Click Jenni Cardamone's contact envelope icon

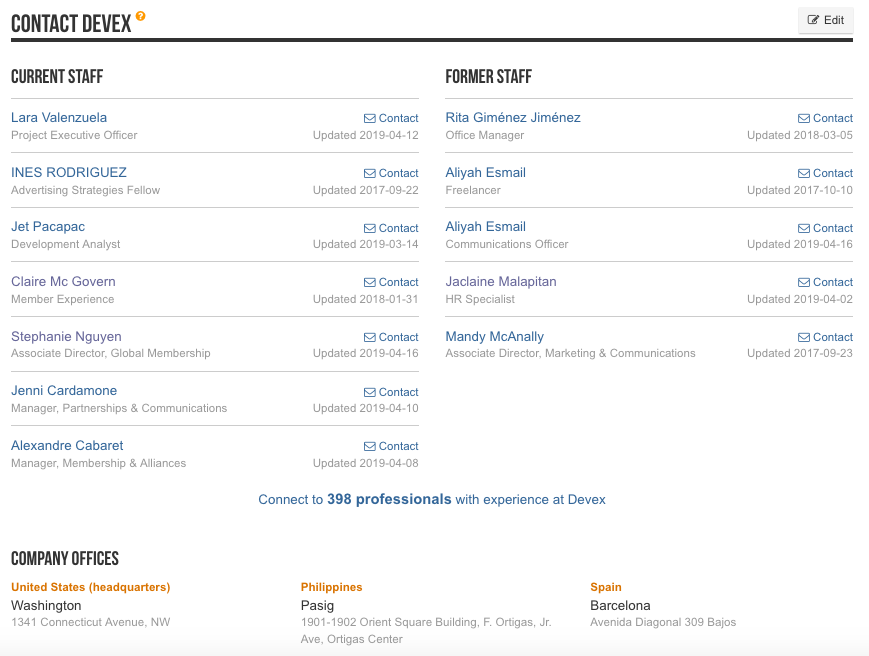tap(370, 392)
